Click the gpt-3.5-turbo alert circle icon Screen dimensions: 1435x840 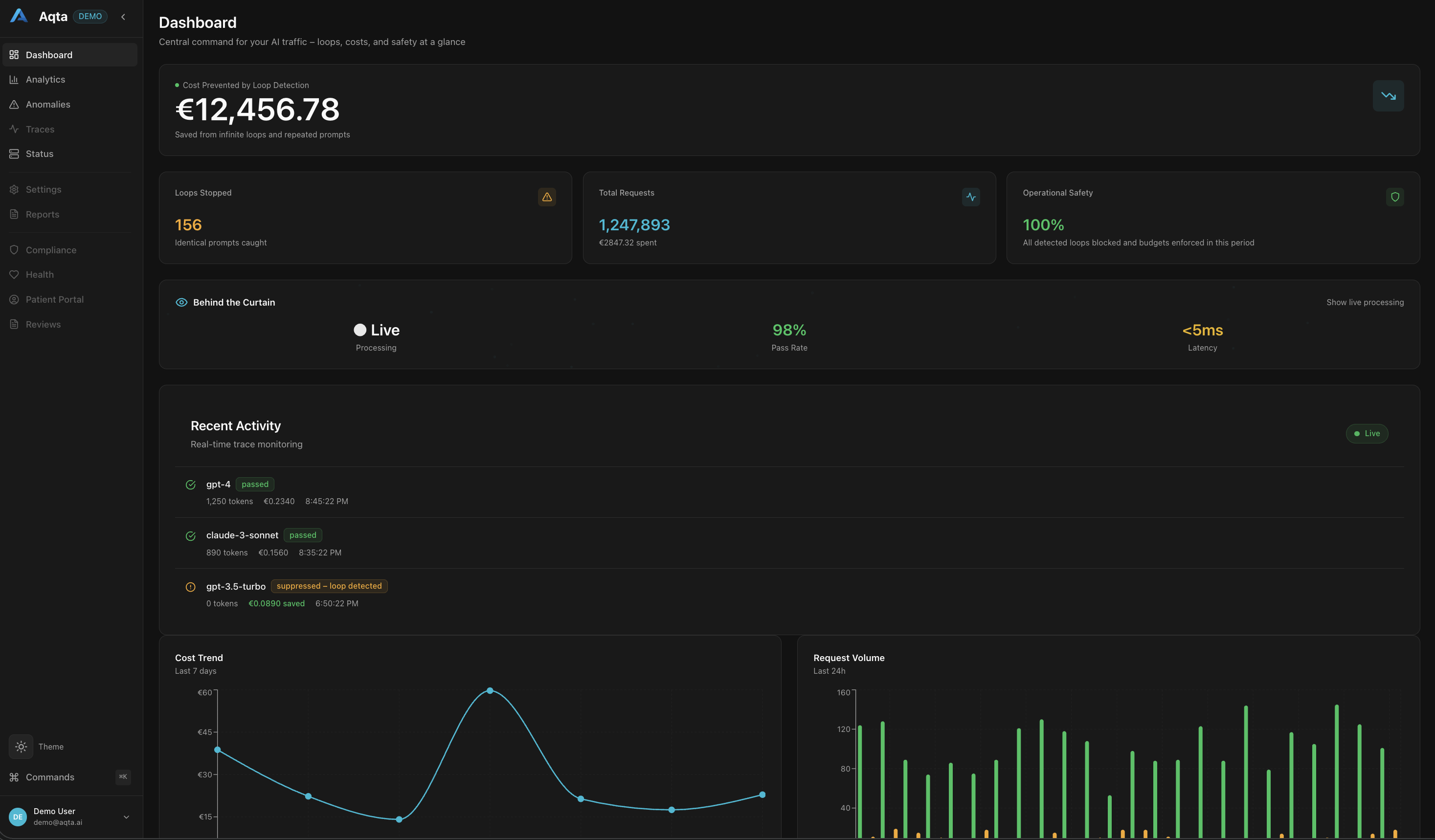[190, 587]
